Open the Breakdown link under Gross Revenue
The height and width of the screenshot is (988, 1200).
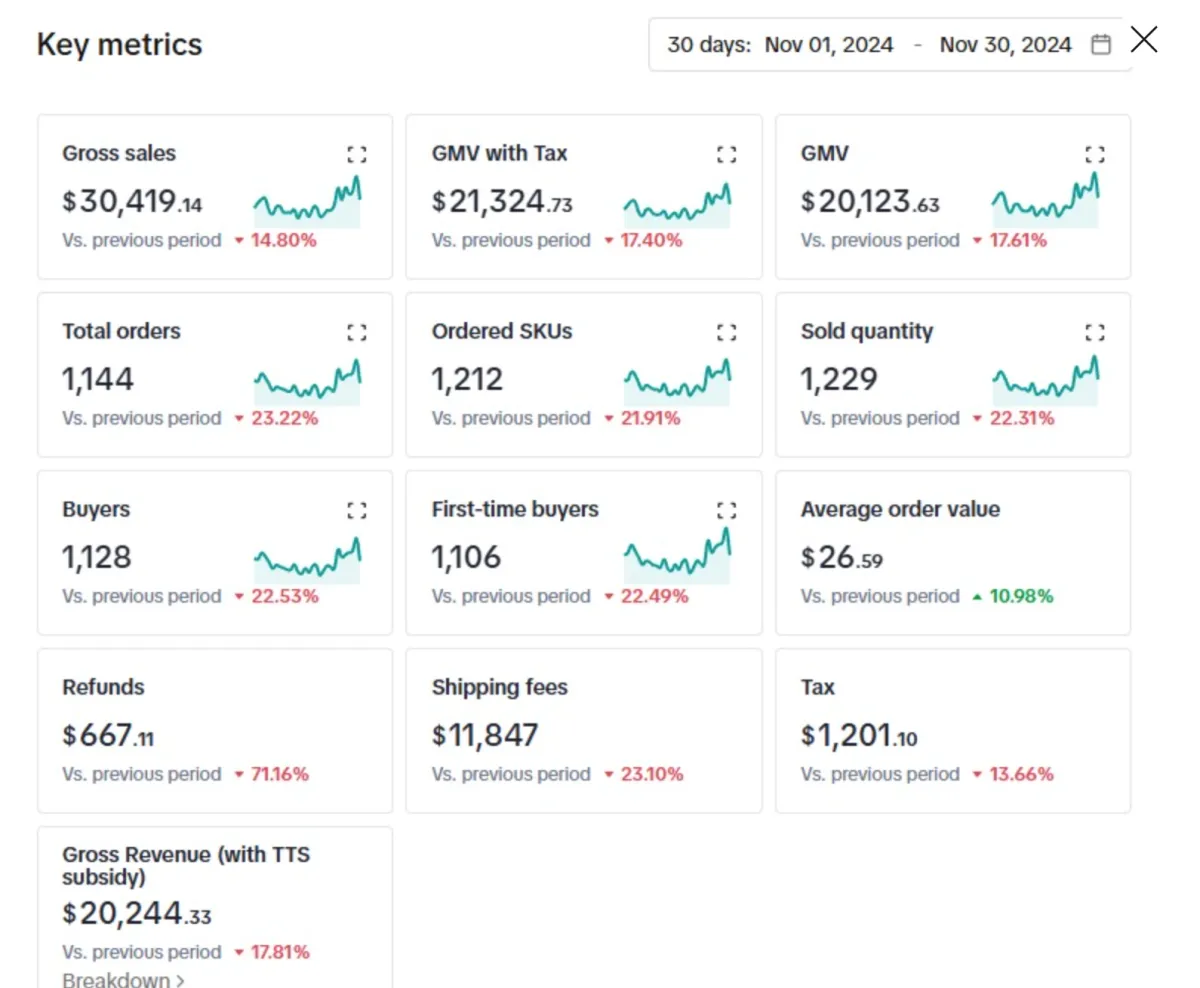(x=123, y=979)
